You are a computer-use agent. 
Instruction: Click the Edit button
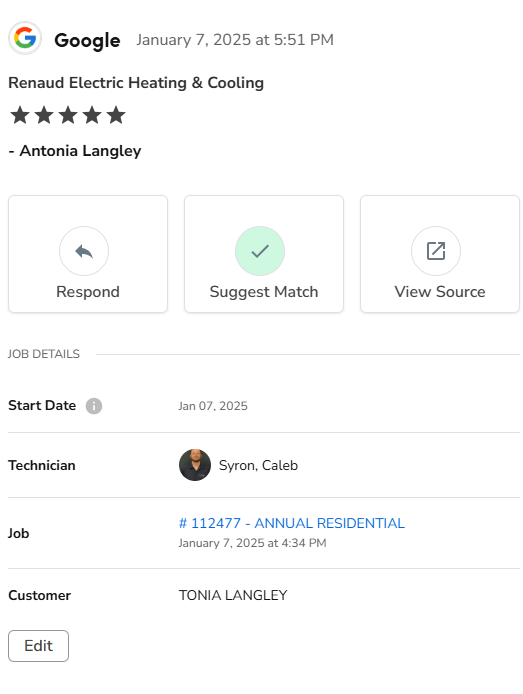38,646
